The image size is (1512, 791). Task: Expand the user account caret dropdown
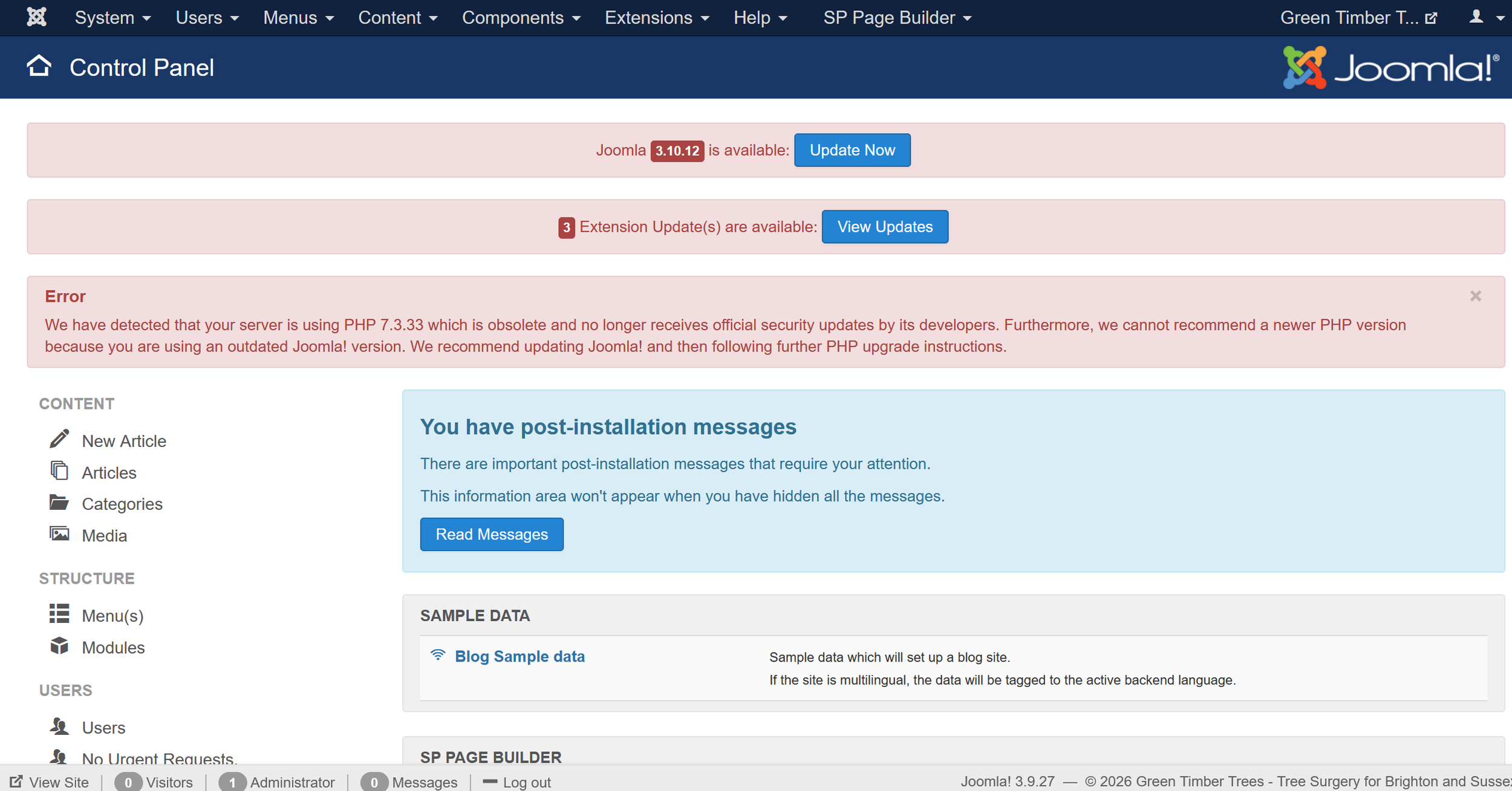click(1501, 19)
